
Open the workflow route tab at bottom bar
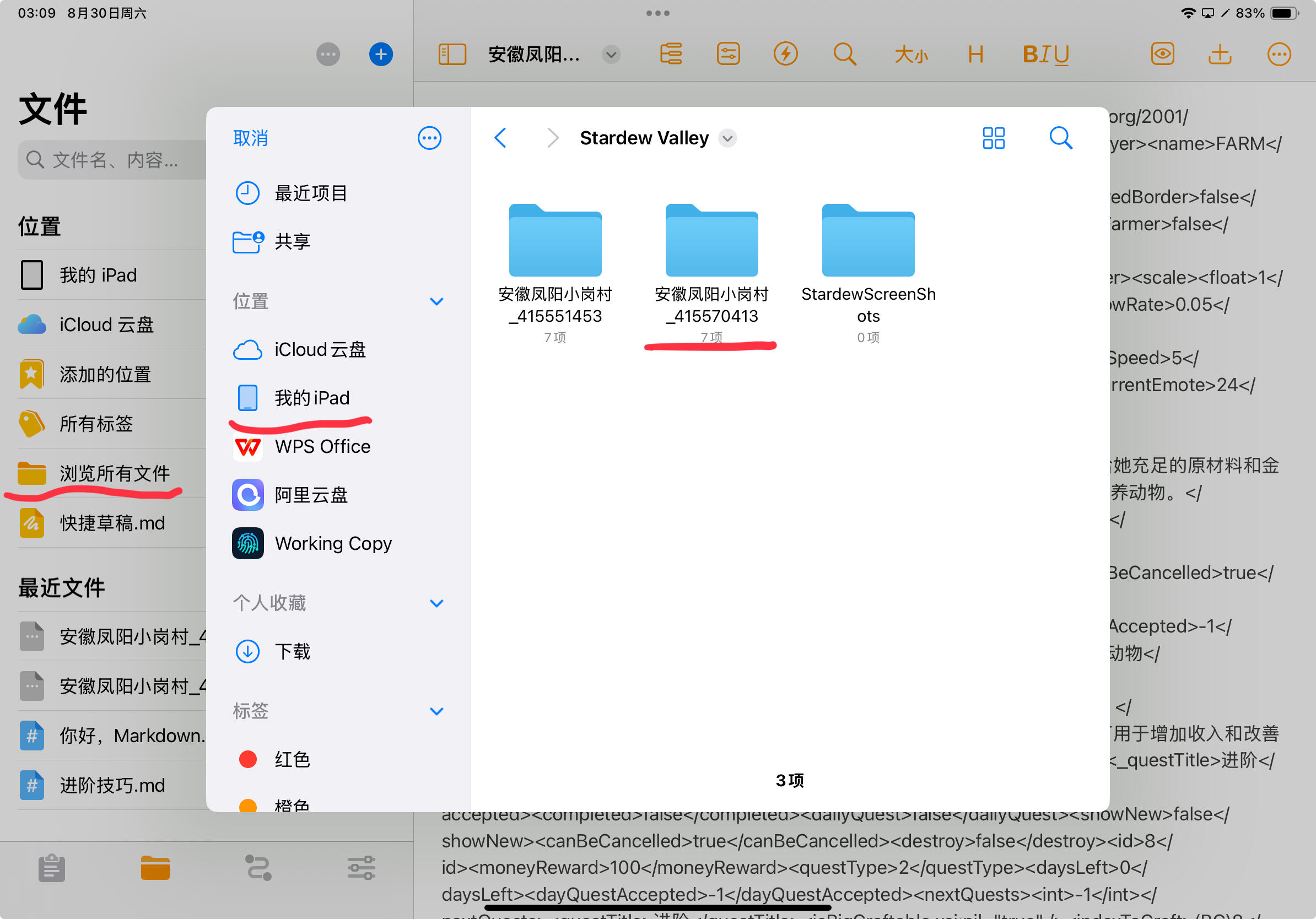click(258, 868)
